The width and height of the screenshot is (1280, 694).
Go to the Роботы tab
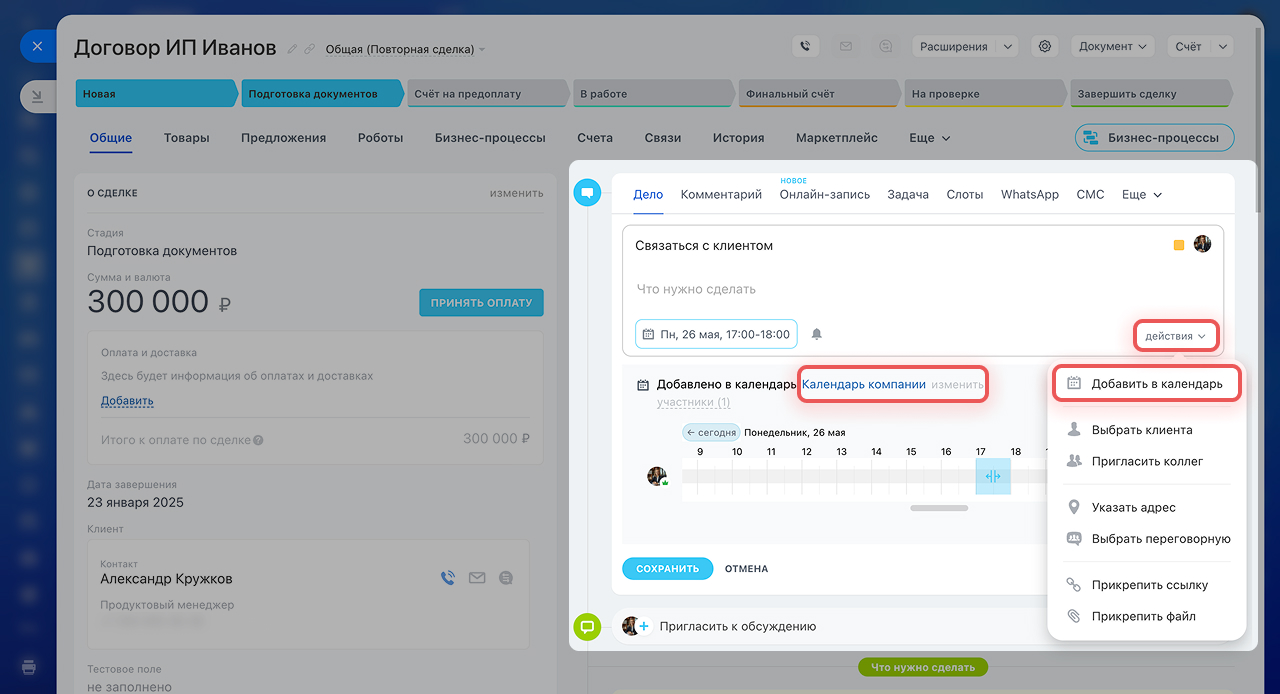pos(380,138)
